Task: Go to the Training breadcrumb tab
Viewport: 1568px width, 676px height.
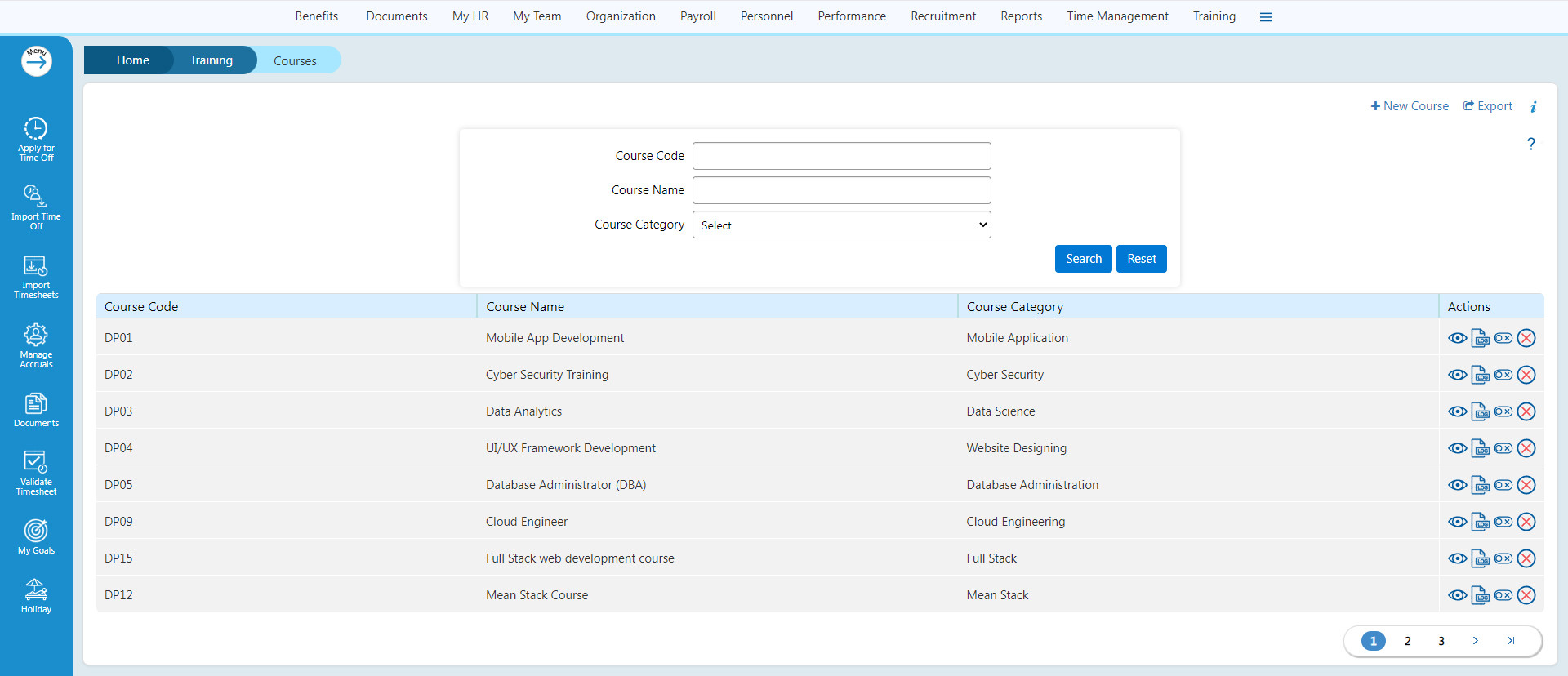Action: pos(211,60)
